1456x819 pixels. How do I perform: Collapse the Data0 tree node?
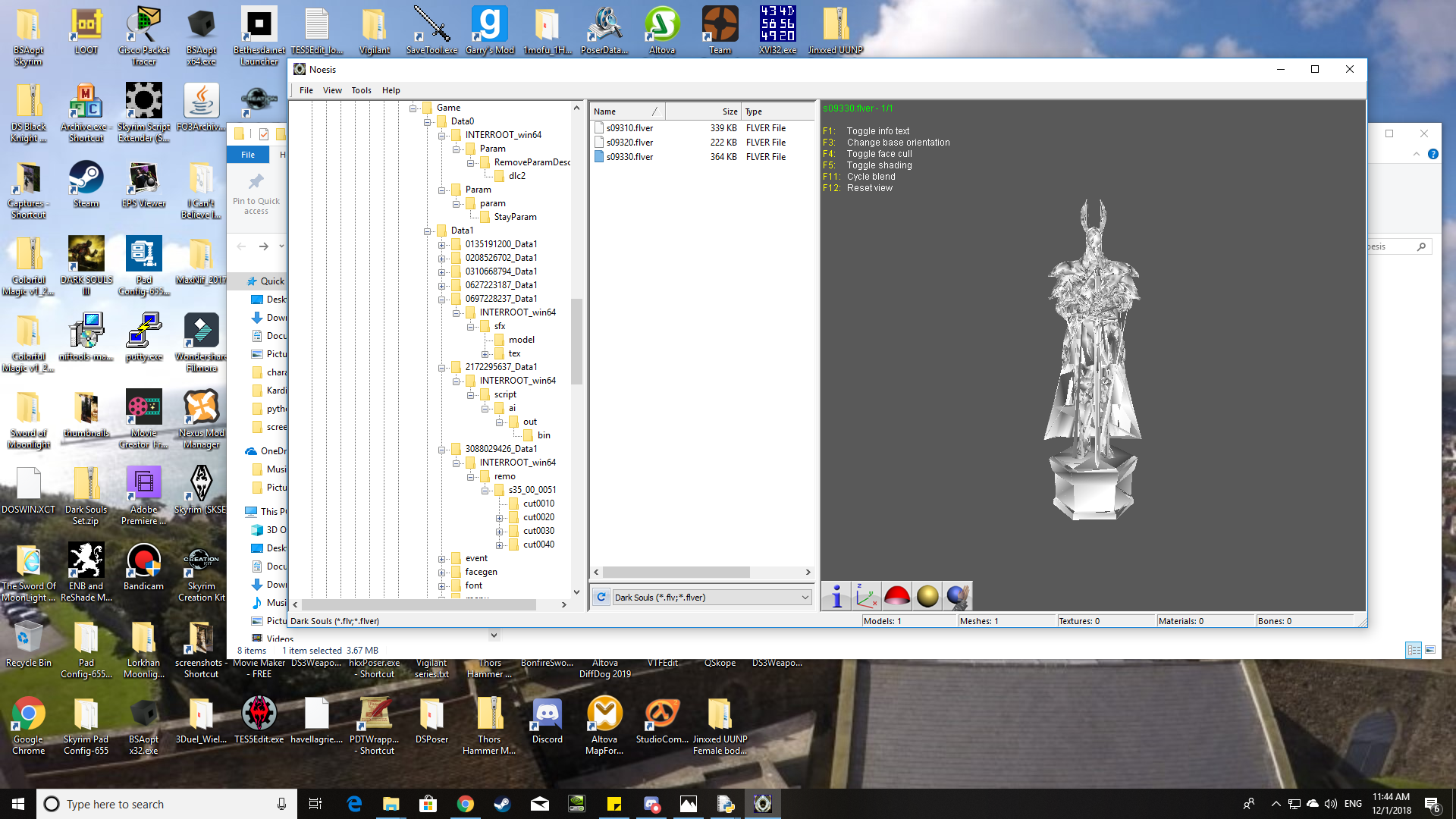point(428,121)
